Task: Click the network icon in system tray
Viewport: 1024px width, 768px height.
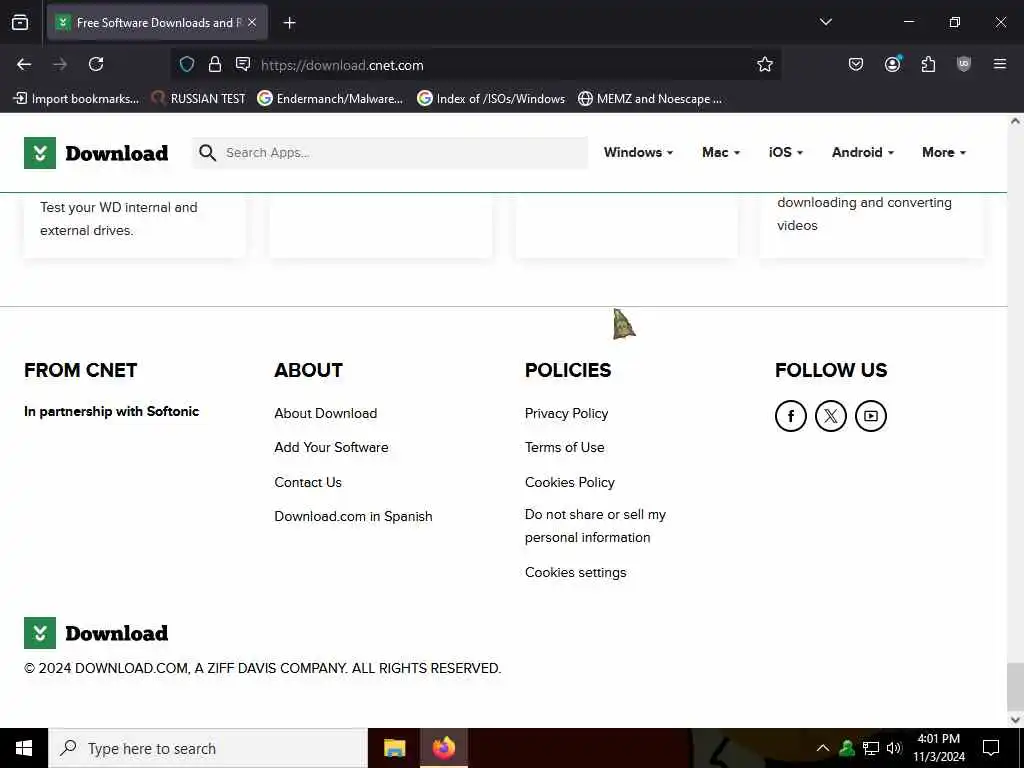Action: pos(871,748)
